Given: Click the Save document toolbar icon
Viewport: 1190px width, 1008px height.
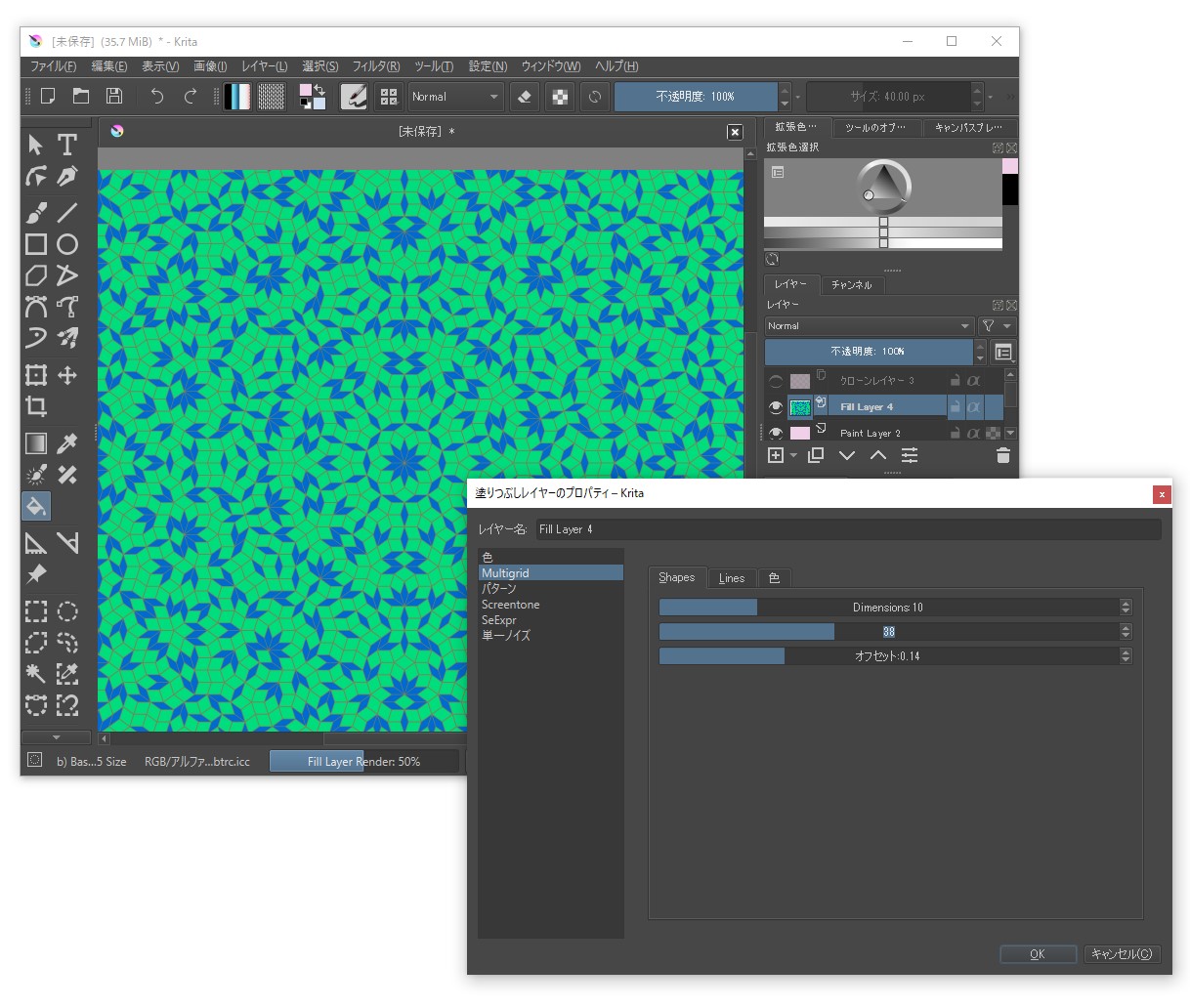Looking at the screenshot, I should pyautogui.click(x=114, y=96).
